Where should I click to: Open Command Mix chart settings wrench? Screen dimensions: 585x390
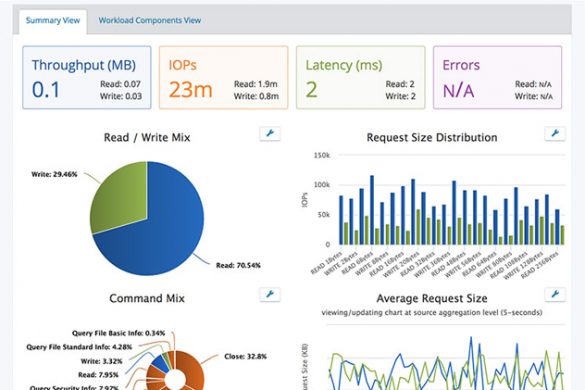[x=270, y=294]
